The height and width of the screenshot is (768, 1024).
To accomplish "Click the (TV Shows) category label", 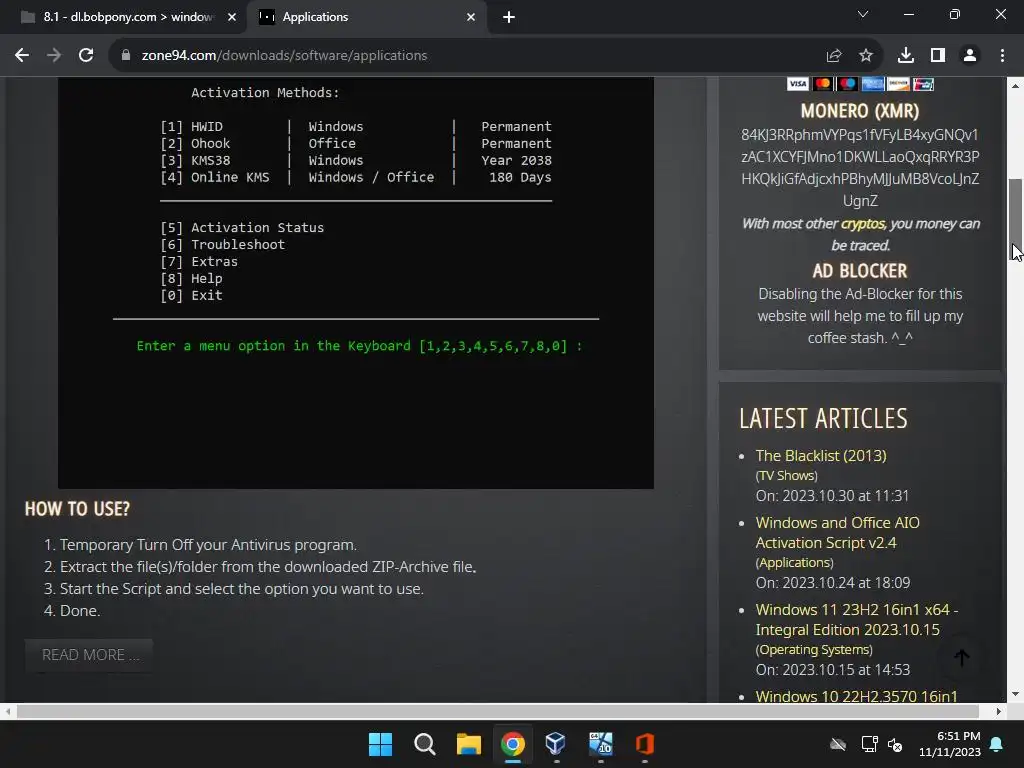I will (x=786, y=475).
